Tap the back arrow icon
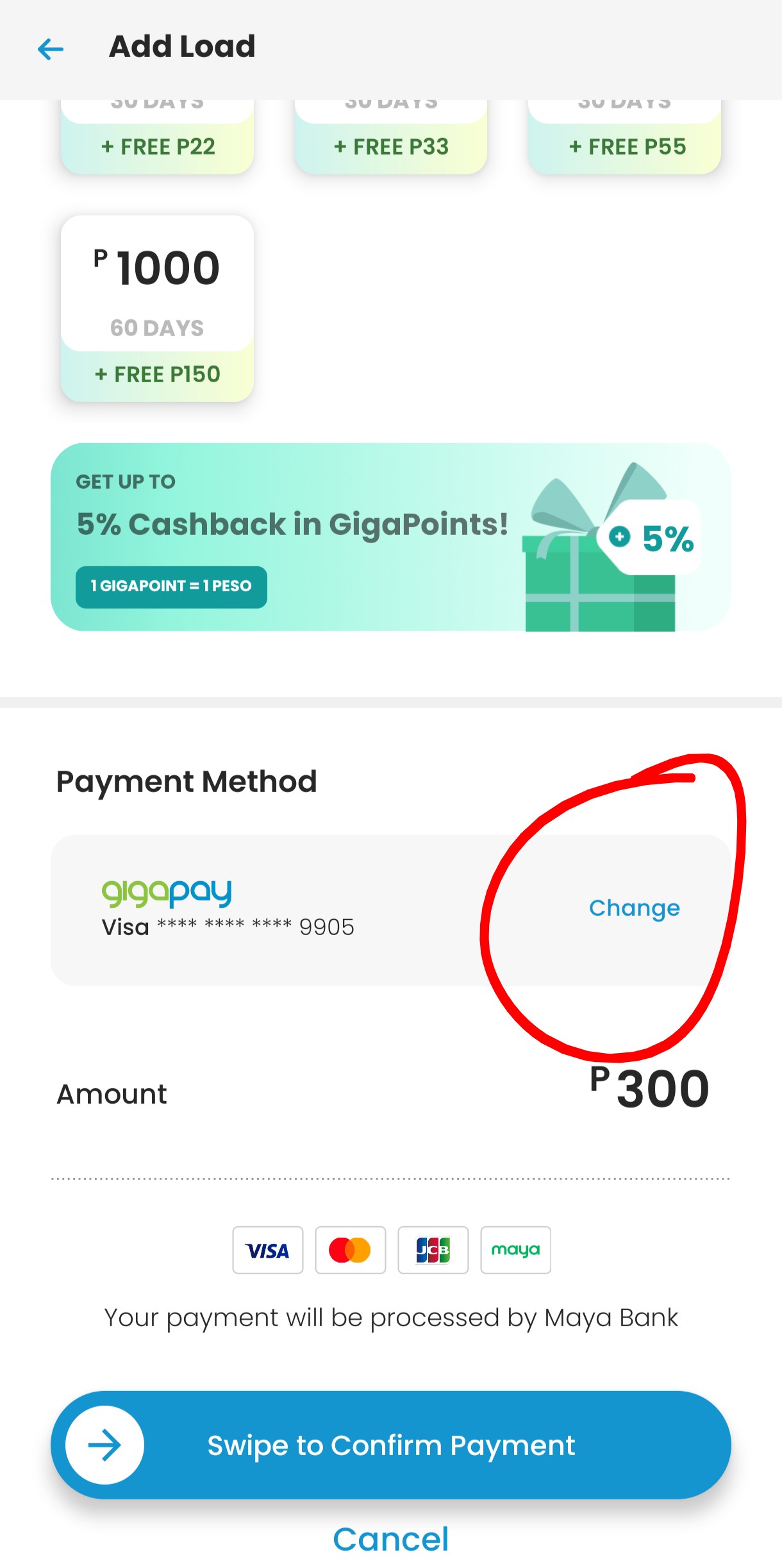Screen dimensions: 782x1568 pyautogui.click(x=51, y=49)
